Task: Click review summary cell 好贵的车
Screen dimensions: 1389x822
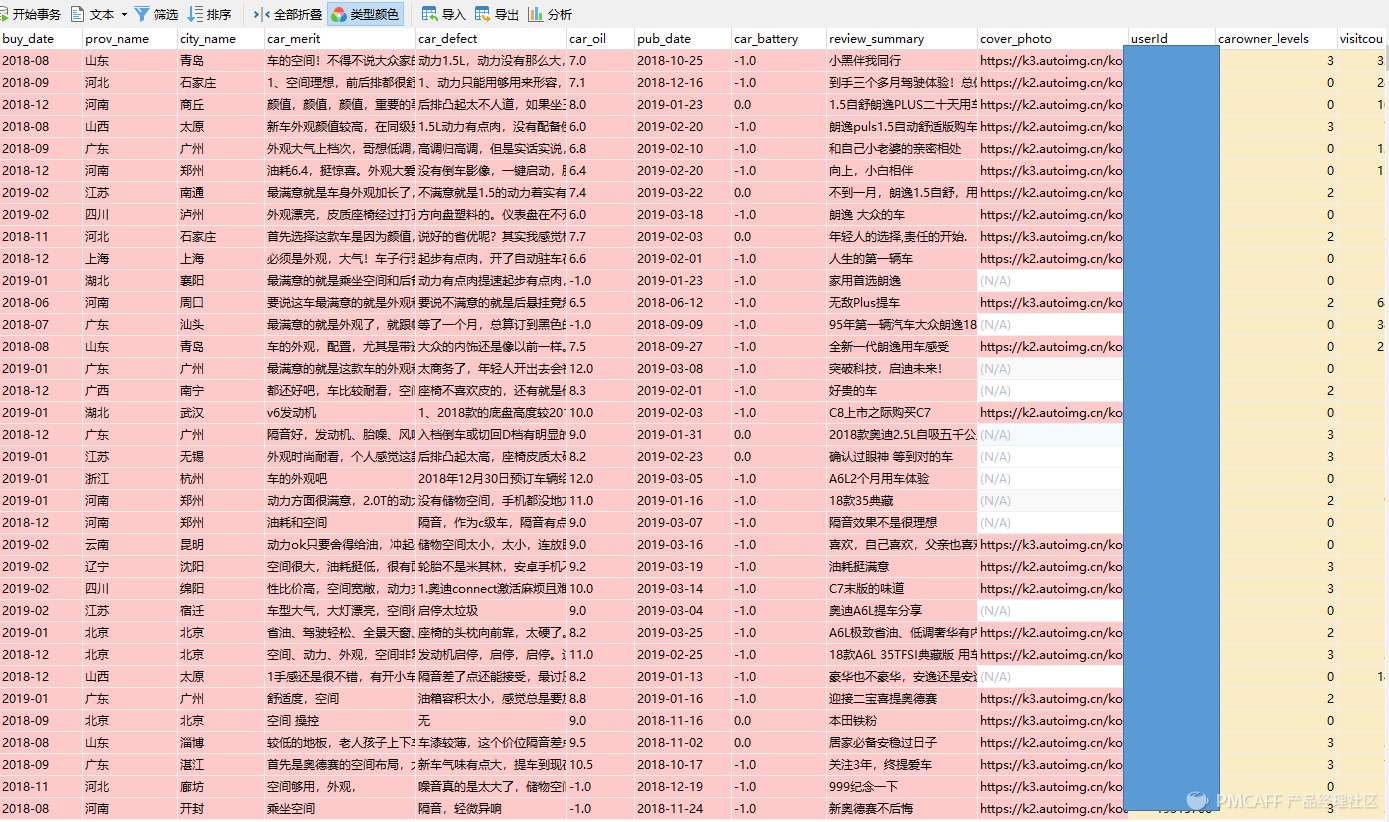Action: point(902,391)
